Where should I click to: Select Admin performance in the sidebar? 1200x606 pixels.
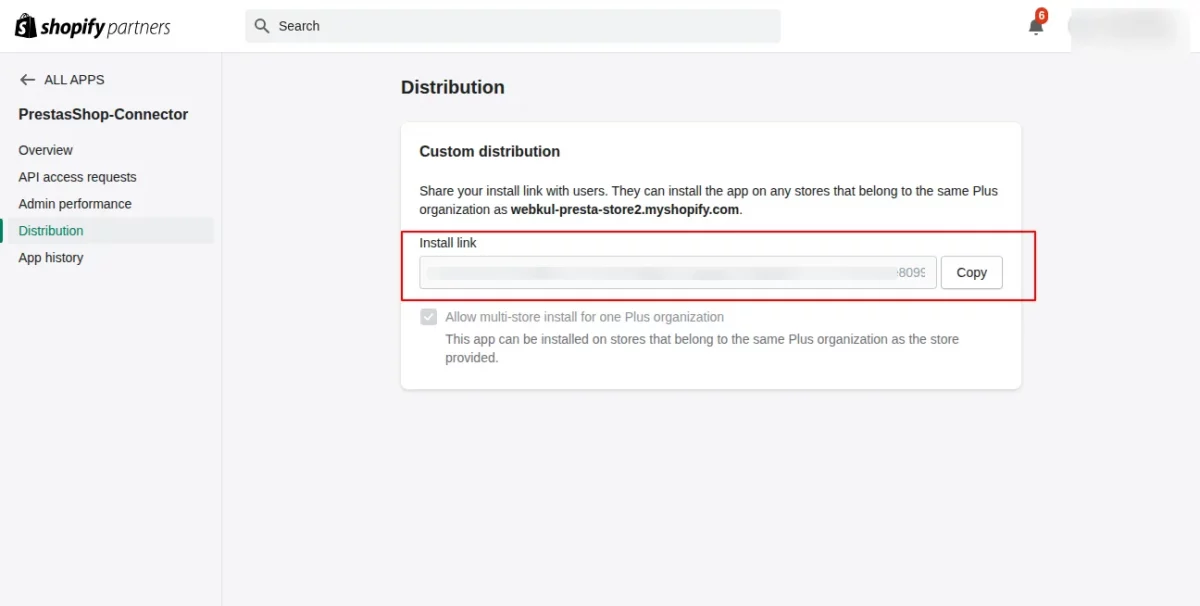75,204
